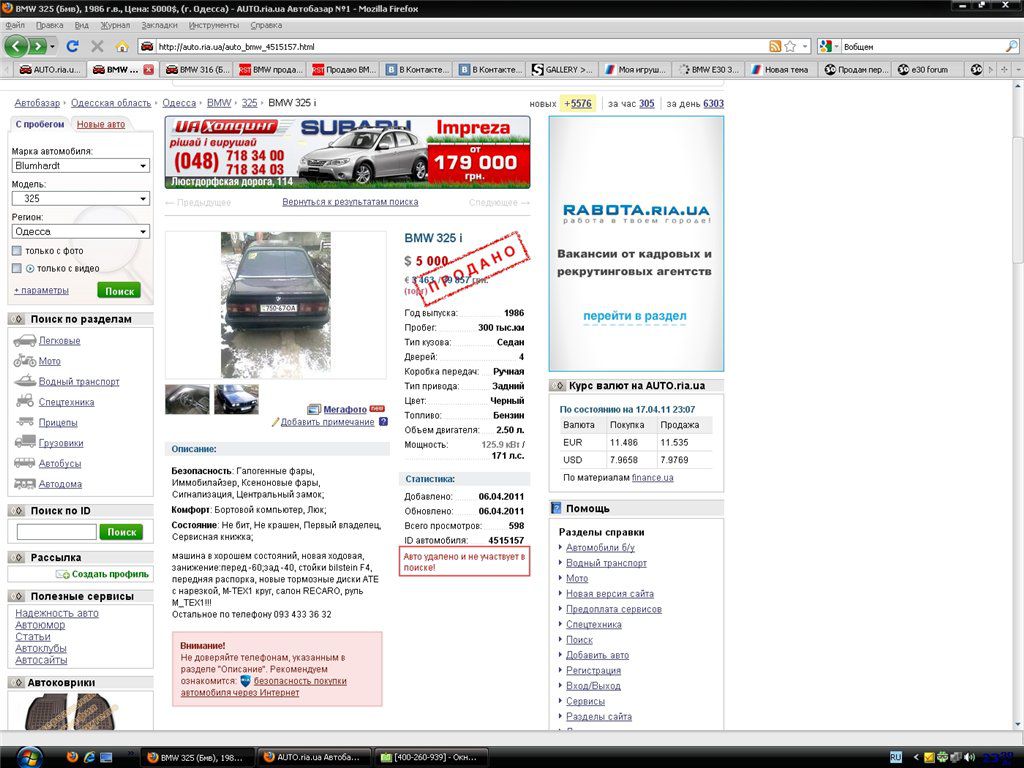Screen dimensions: 1024x768
Task: Click the pencil add-note icon
Action: (x=276, y=422)
